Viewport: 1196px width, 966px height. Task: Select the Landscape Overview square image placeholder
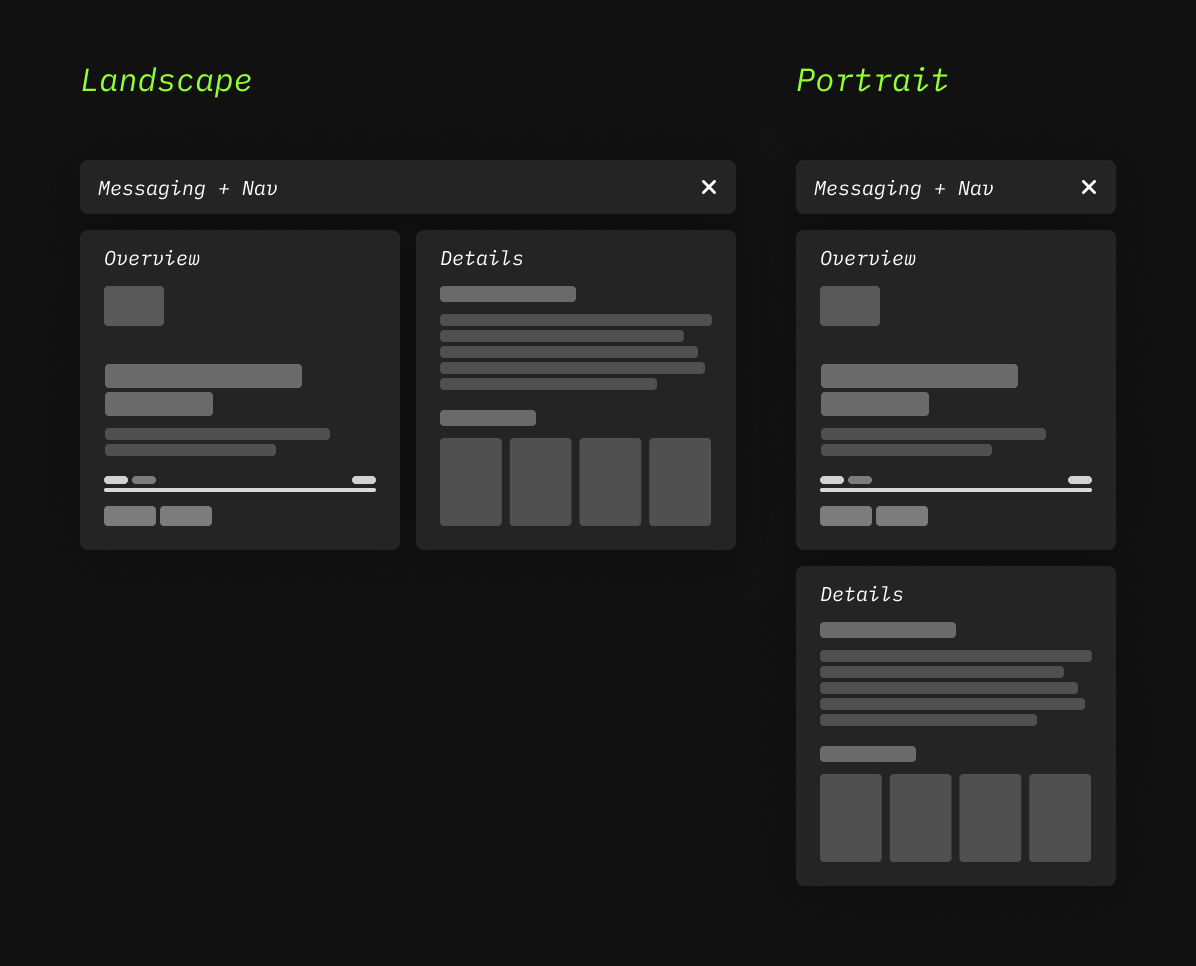pos(134,306)
